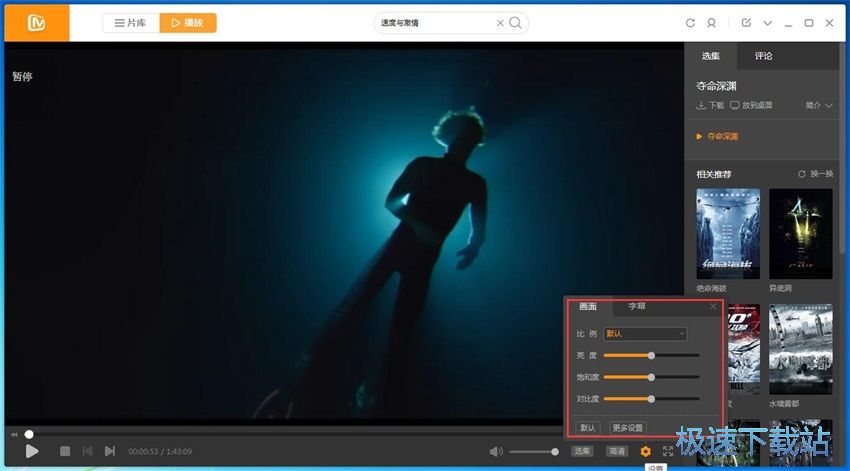The height and width of the screenshot is (471, 850).
Task: Close the picture settings popup
Action: click(713, 307)
